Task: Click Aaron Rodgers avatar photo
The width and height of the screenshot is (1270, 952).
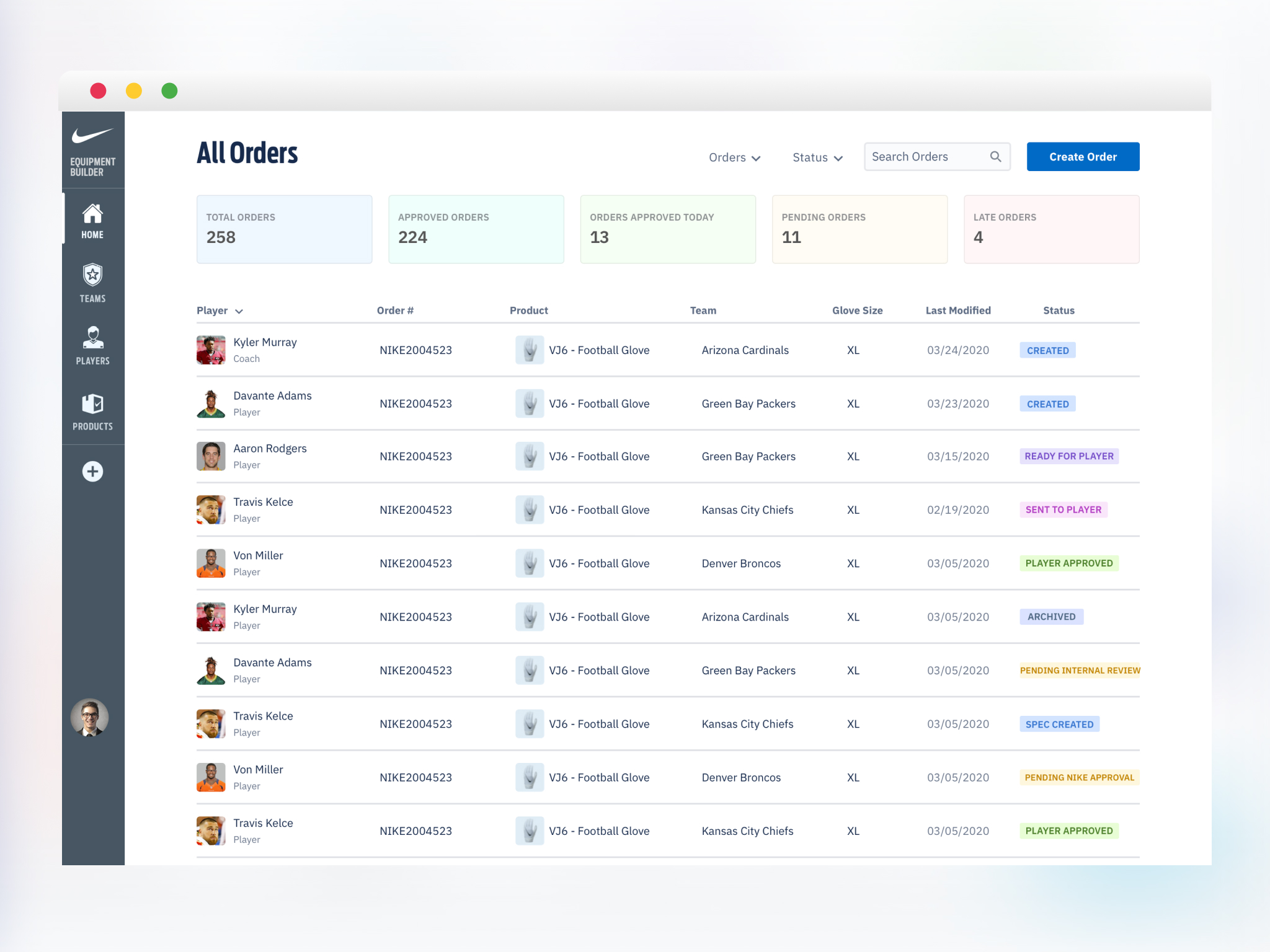Action: (x=211, y=456)
